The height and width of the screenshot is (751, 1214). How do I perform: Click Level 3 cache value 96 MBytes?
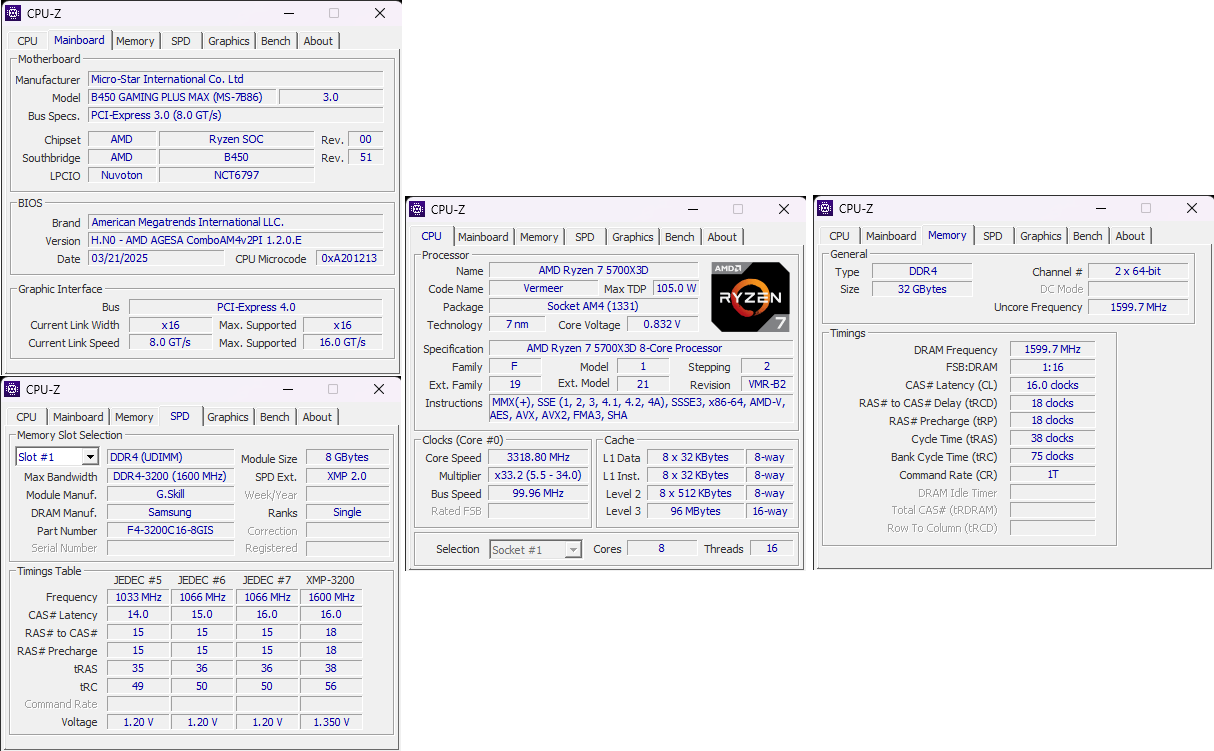pyautogui.click(x=695, y=511)
